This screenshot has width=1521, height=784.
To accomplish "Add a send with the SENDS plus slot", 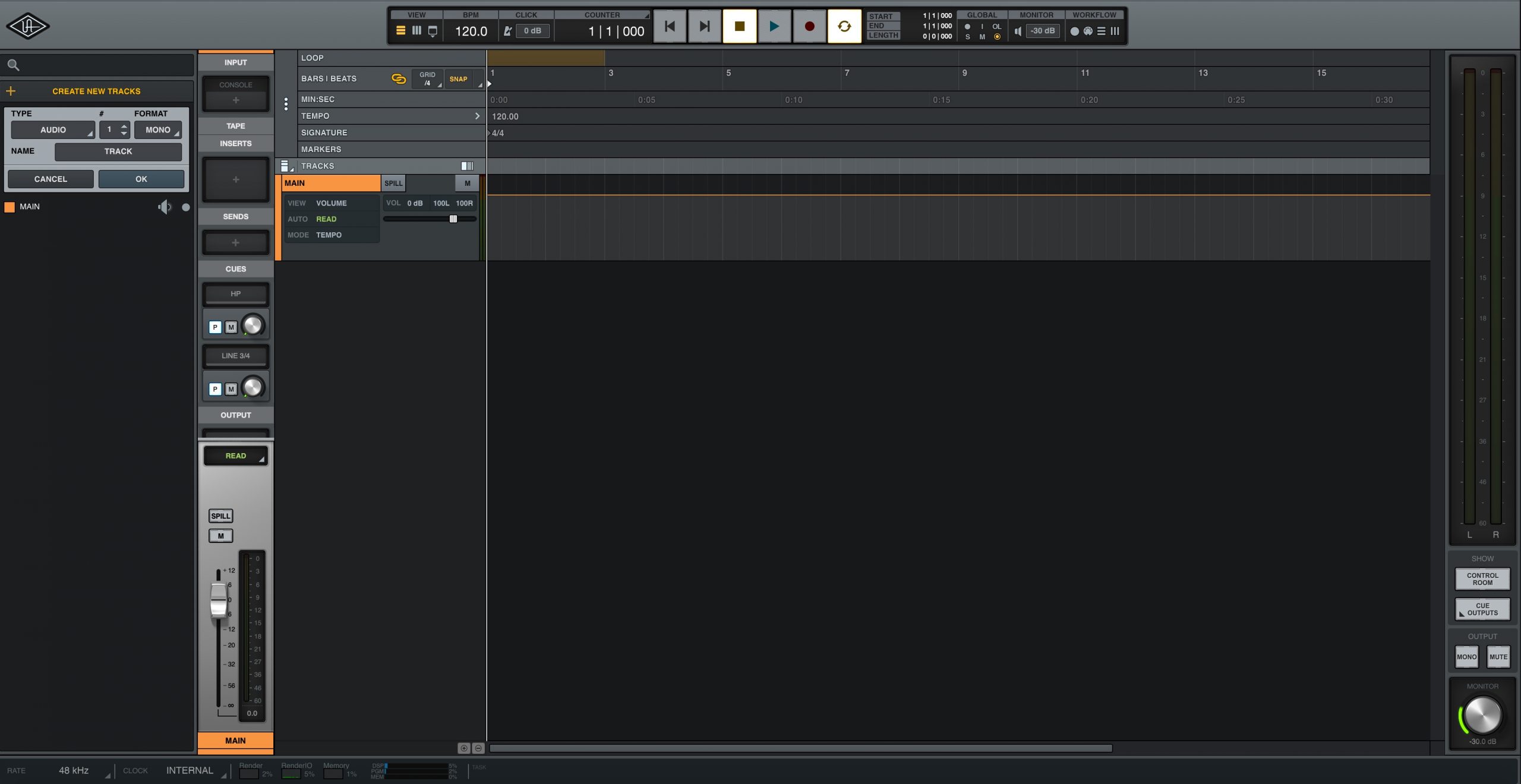I will (x=236, y=242).
